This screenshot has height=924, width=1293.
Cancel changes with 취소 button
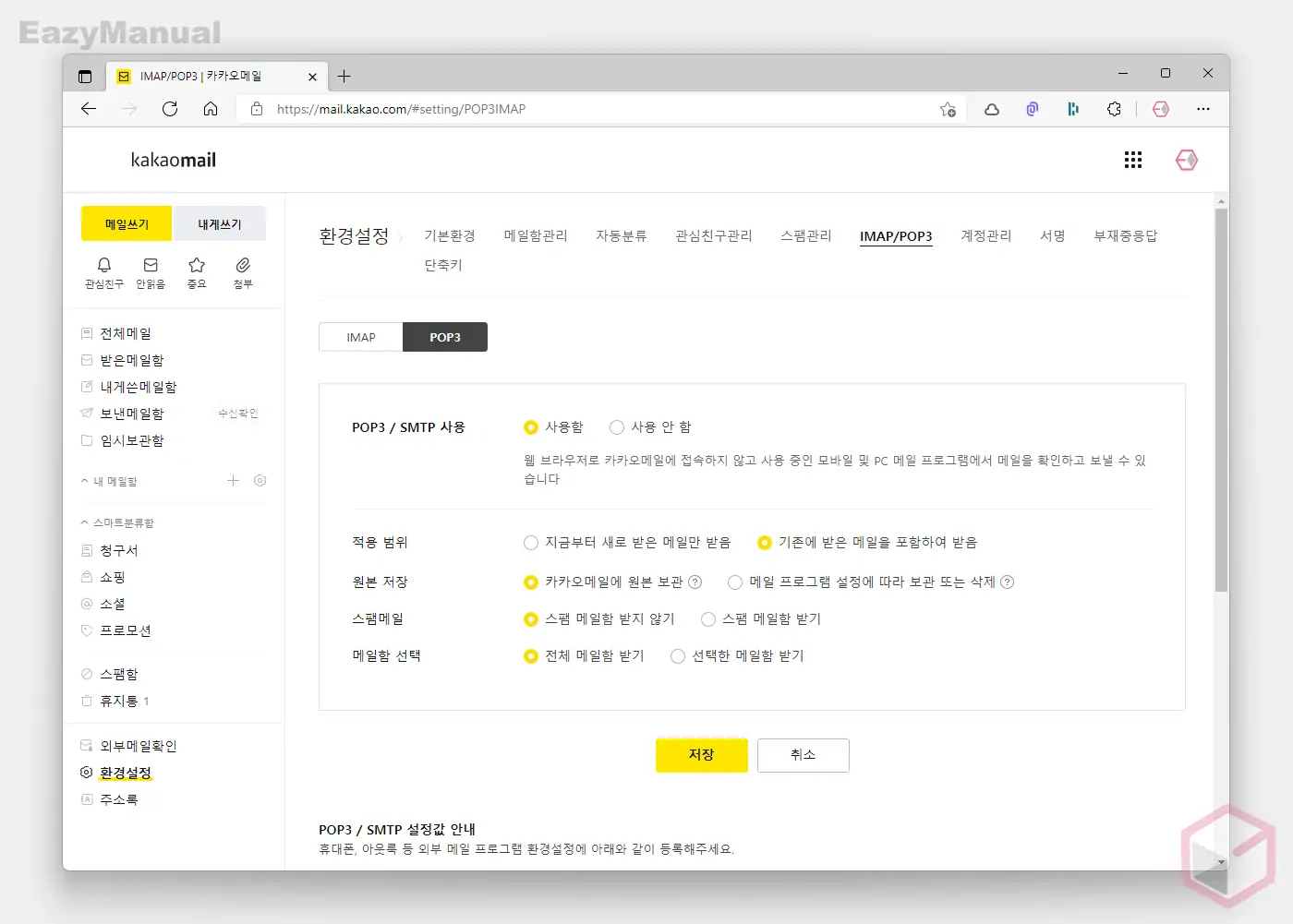click(x=804, y=755)
